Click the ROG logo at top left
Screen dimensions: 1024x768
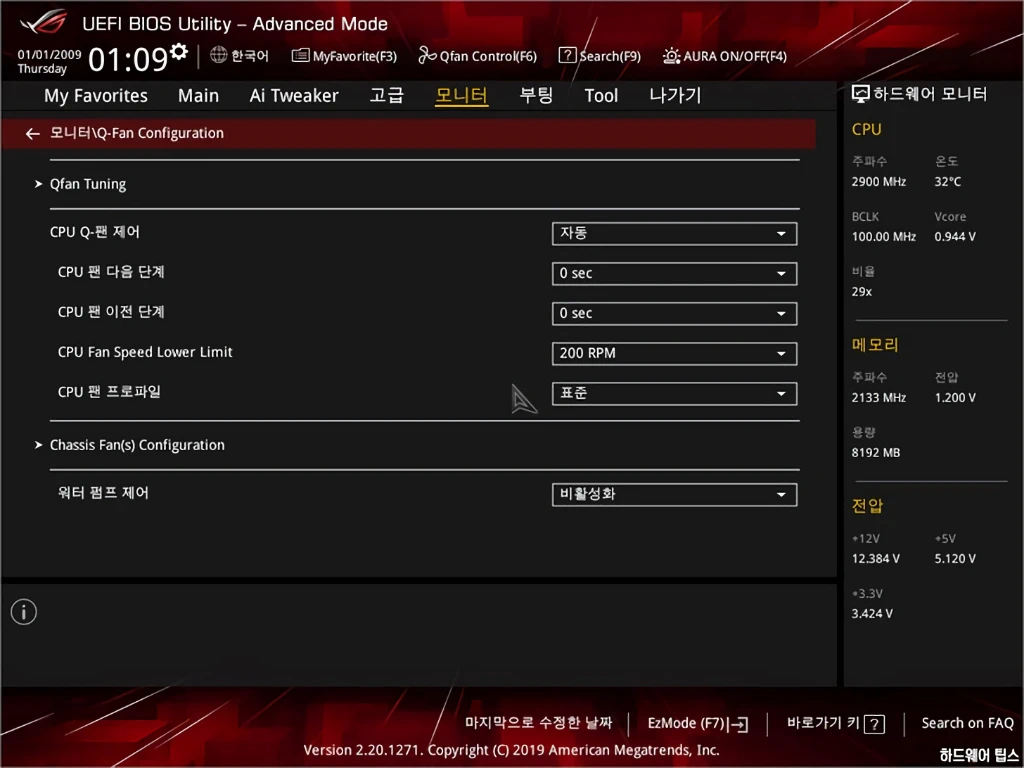[43, 22]
